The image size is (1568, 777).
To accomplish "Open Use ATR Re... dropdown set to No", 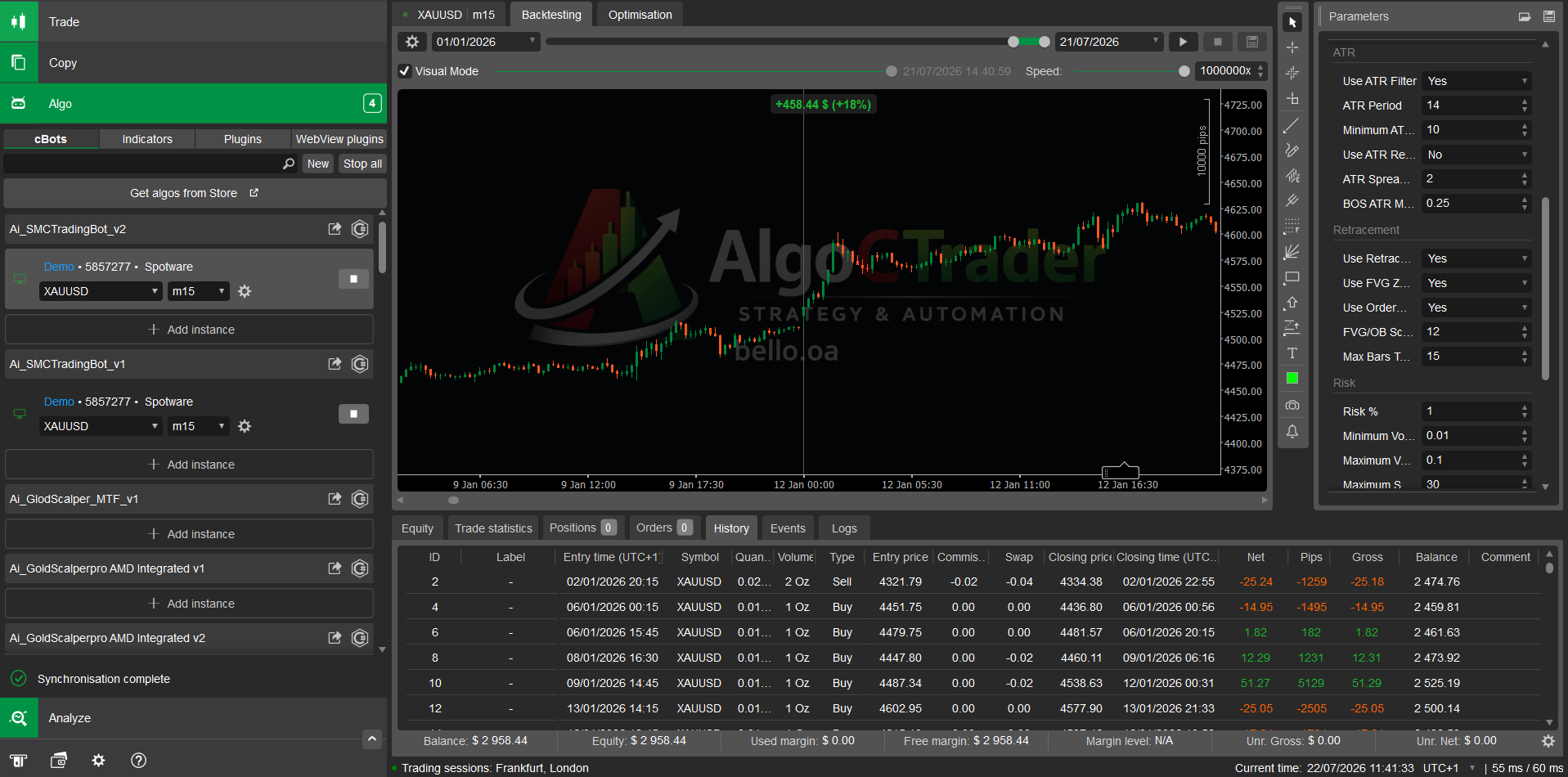I will pyautogui.click(x=1476, y=155).
